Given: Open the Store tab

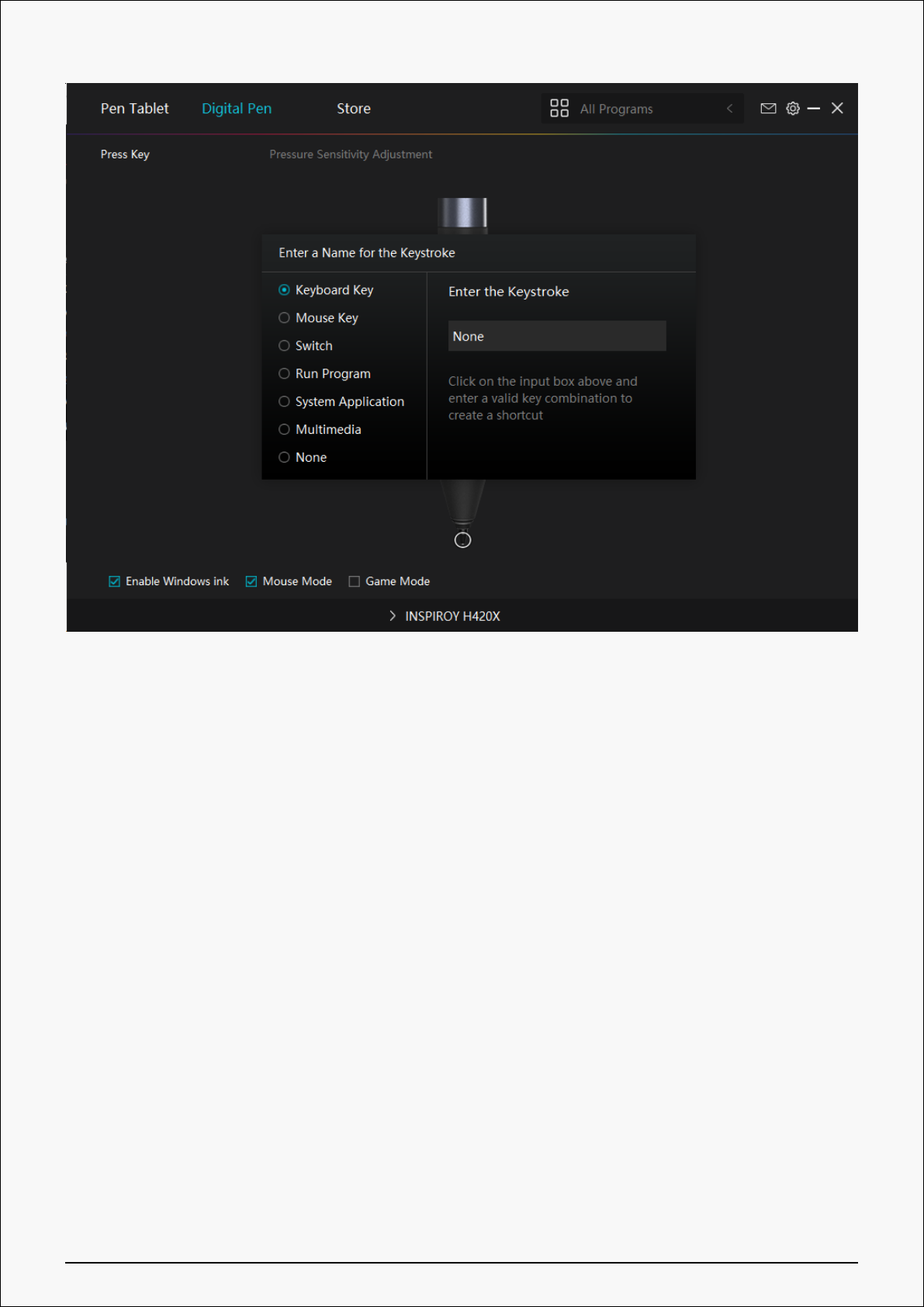Looking at the screenshot, I should point(353,109).
